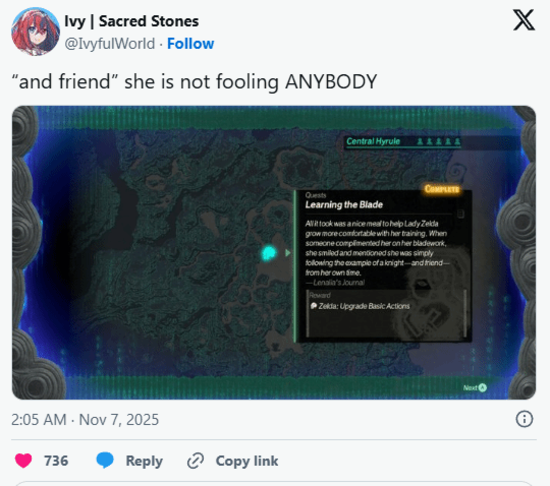550x486 pixels.
Task: Open the Learning the Blade quest title
Action: [x=344, y=205]
